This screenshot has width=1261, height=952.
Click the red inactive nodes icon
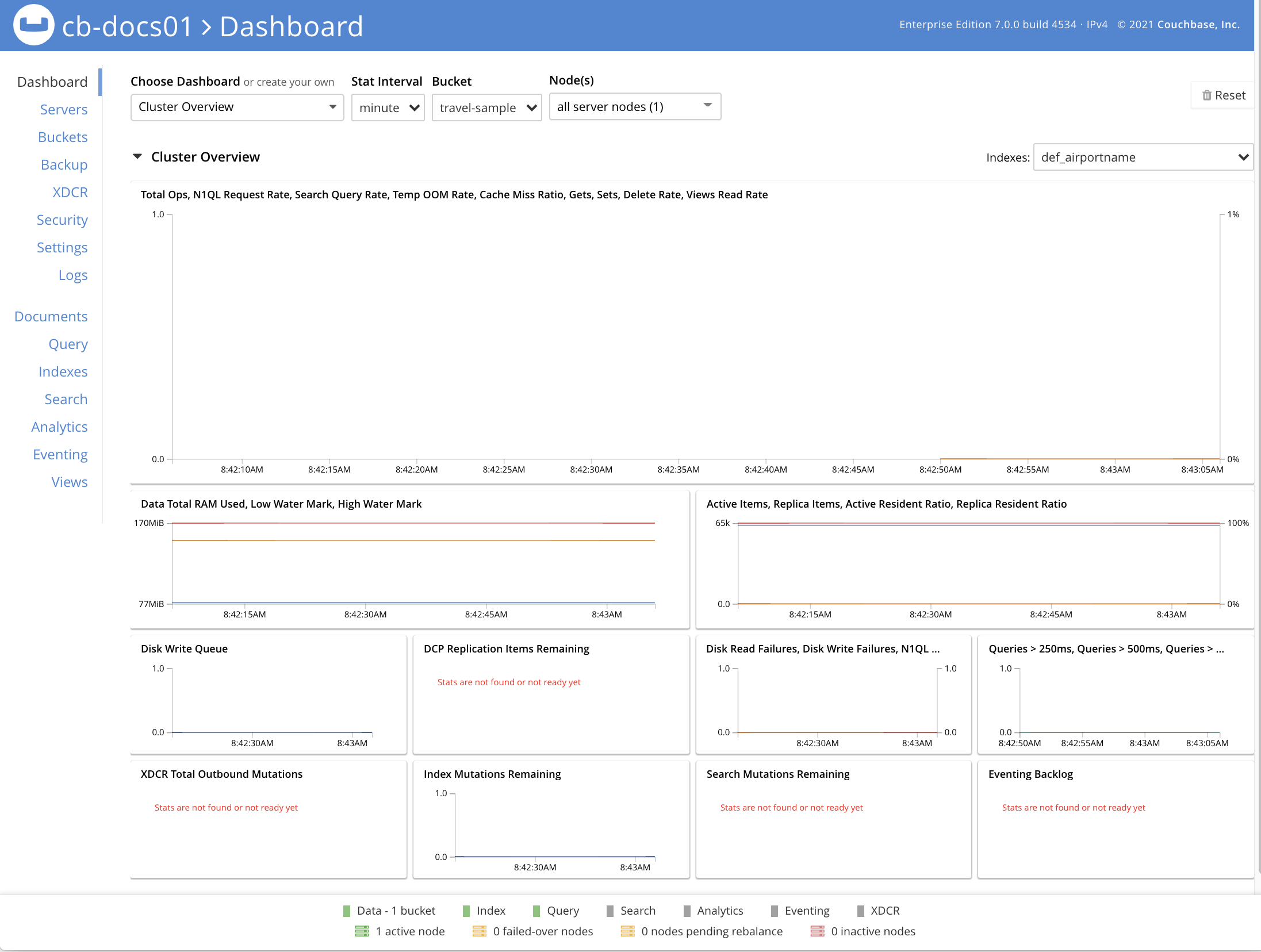tap(817, 931)
